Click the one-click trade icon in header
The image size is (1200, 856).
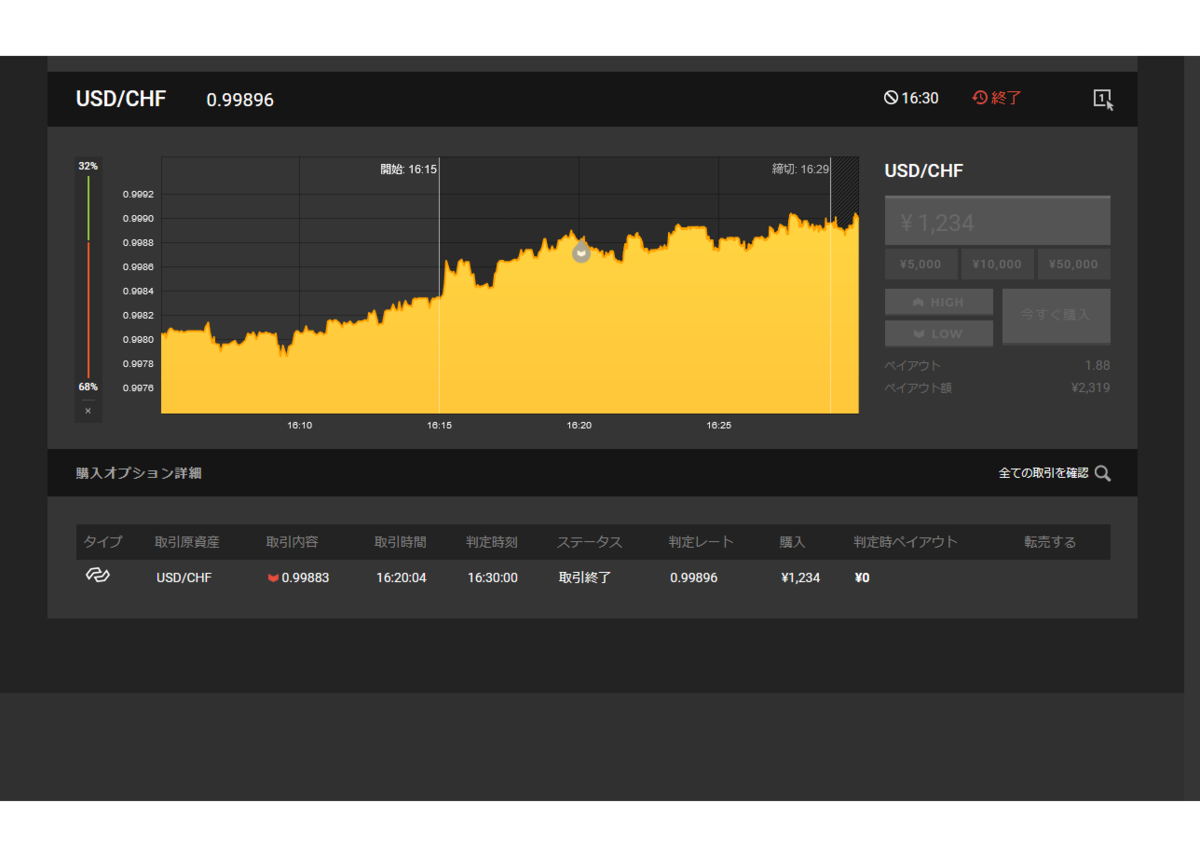pos(1103,99)
